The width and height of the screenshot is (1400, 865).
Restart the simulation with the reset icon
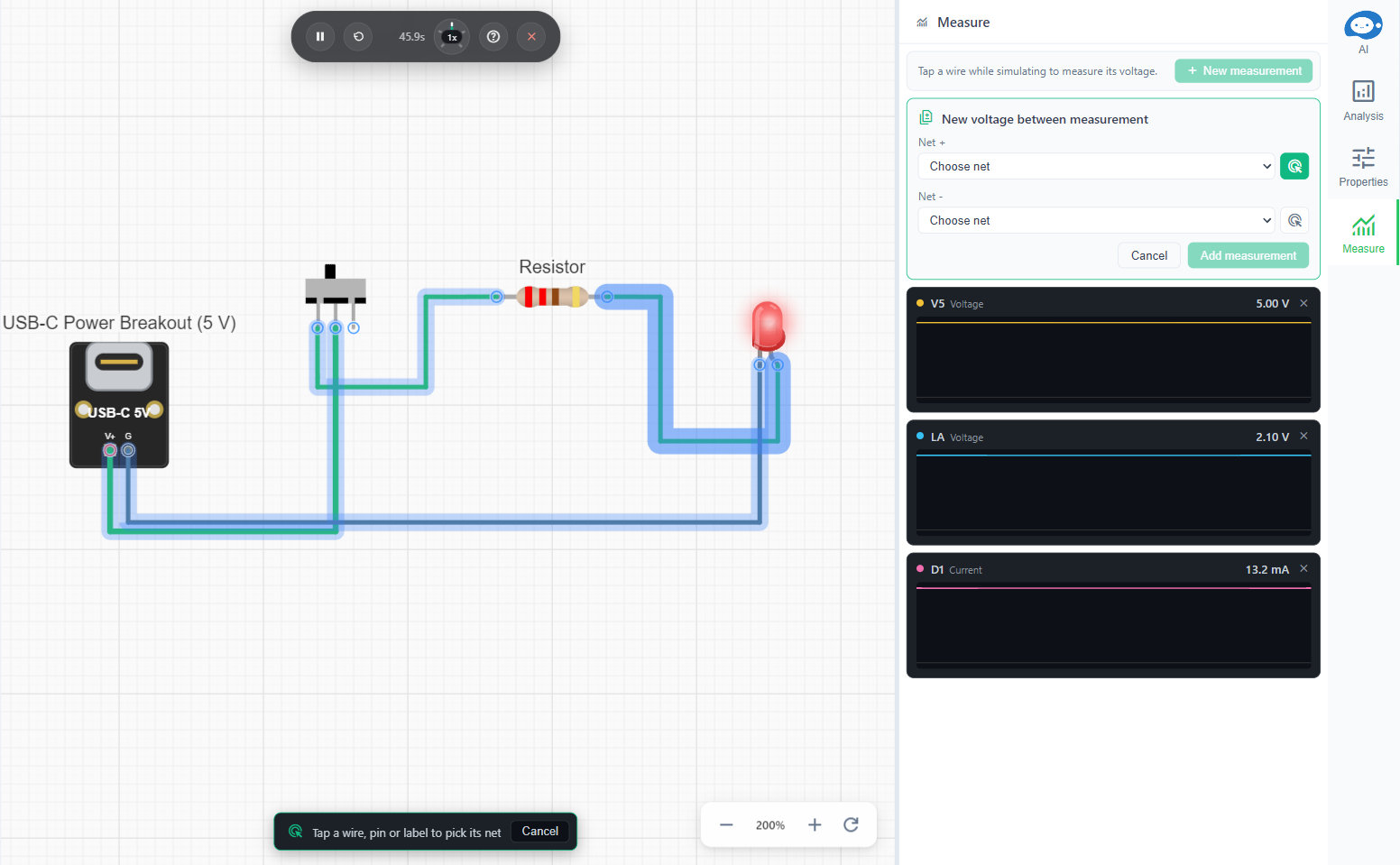click(x=358, y=37)
